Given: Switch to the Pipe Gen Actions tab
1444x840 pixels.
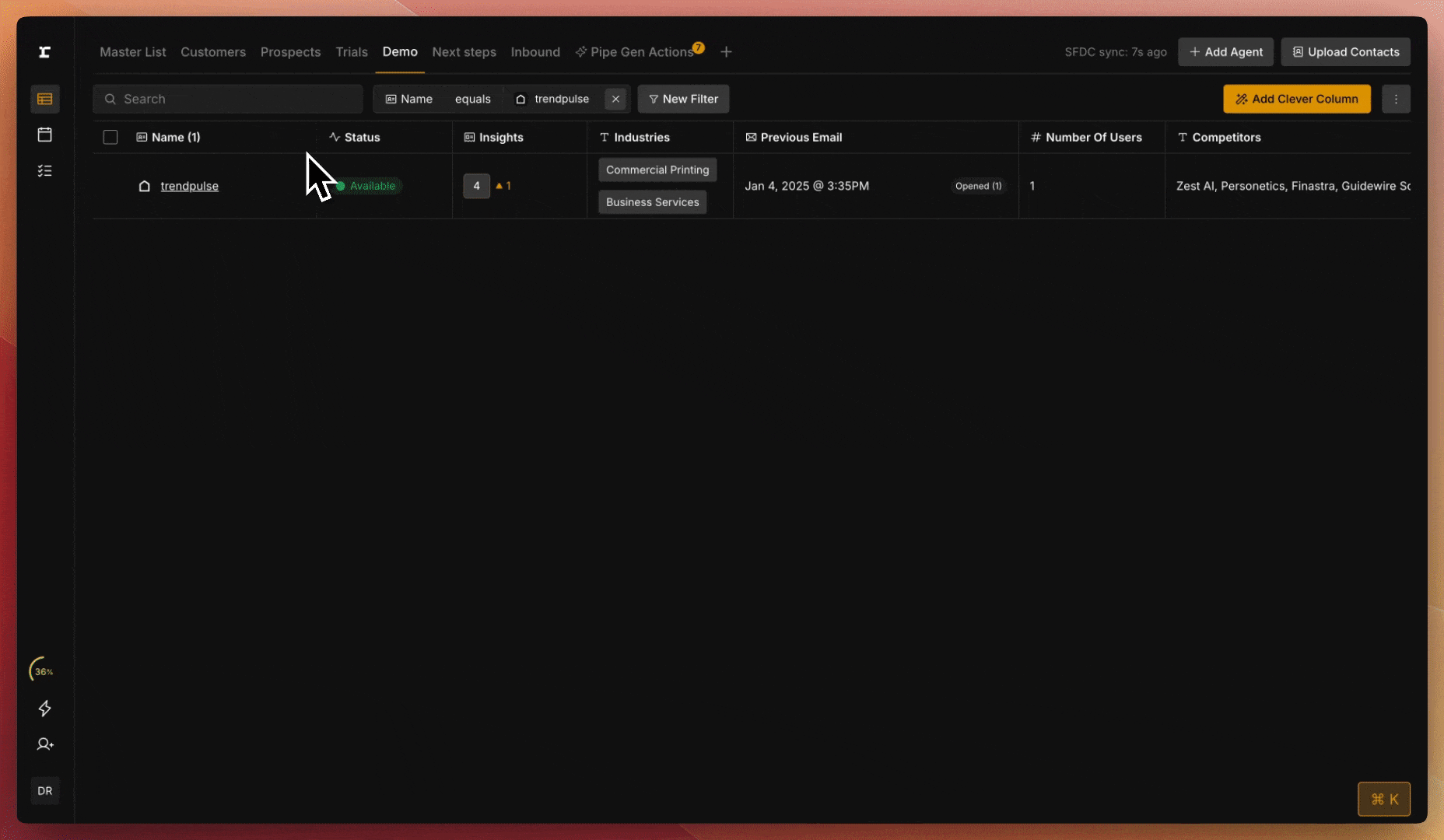Looking at the screenshot, I should click(x=640, y=52).
